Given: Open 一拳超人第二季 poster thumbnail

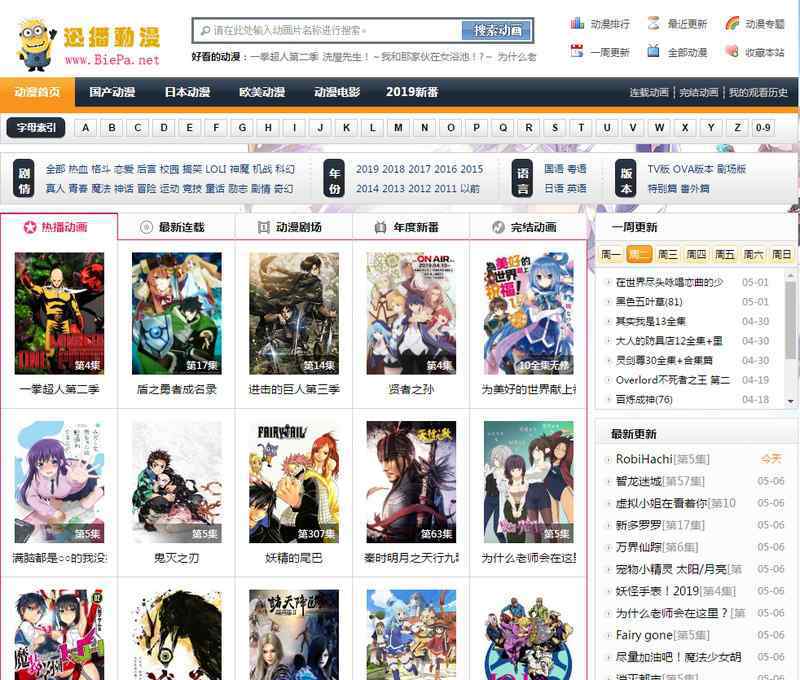Looking at the screenshot, I should pyautogui.click(x=59, y=313).
